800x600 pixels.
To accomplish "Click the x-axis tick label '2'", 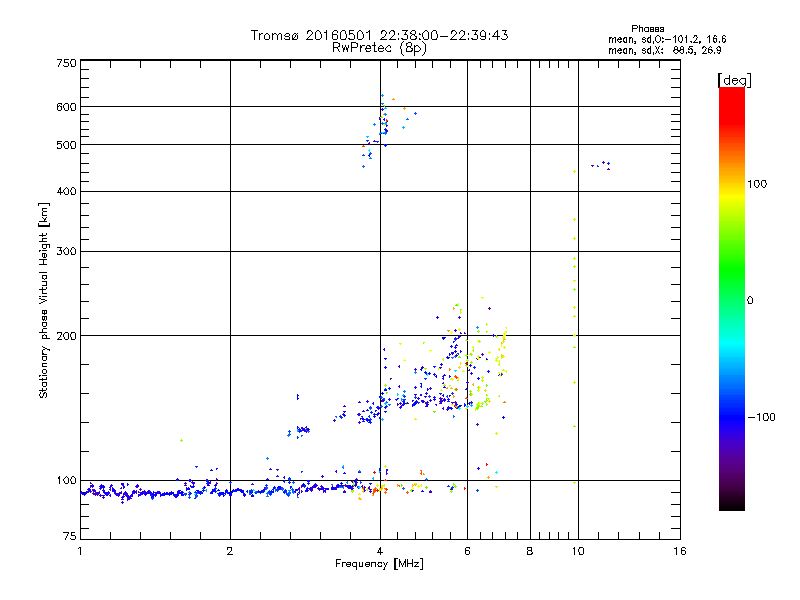I will click(230, 551).
